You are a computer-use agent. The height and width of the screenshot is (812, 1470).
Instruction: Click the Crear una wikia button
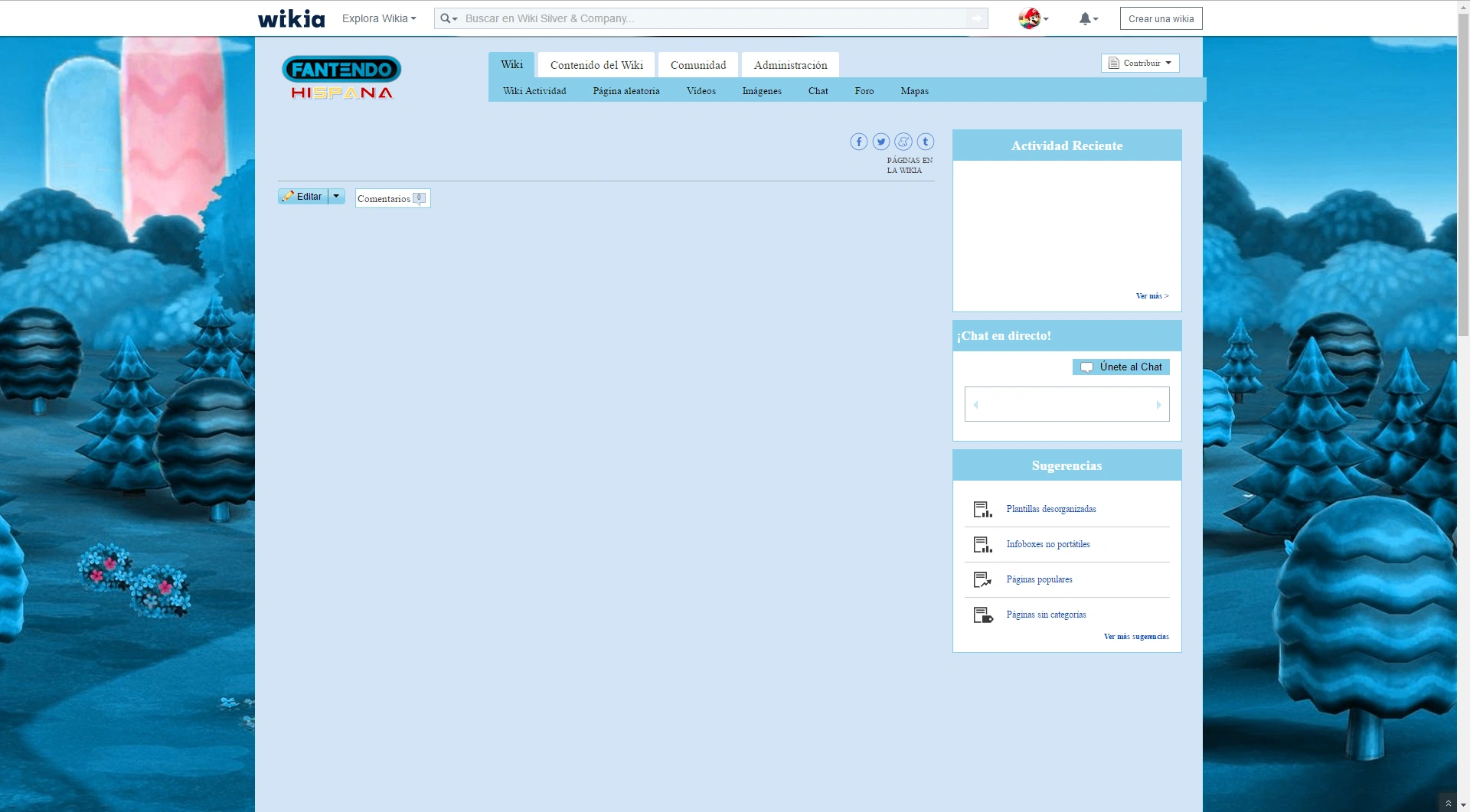1161,18
